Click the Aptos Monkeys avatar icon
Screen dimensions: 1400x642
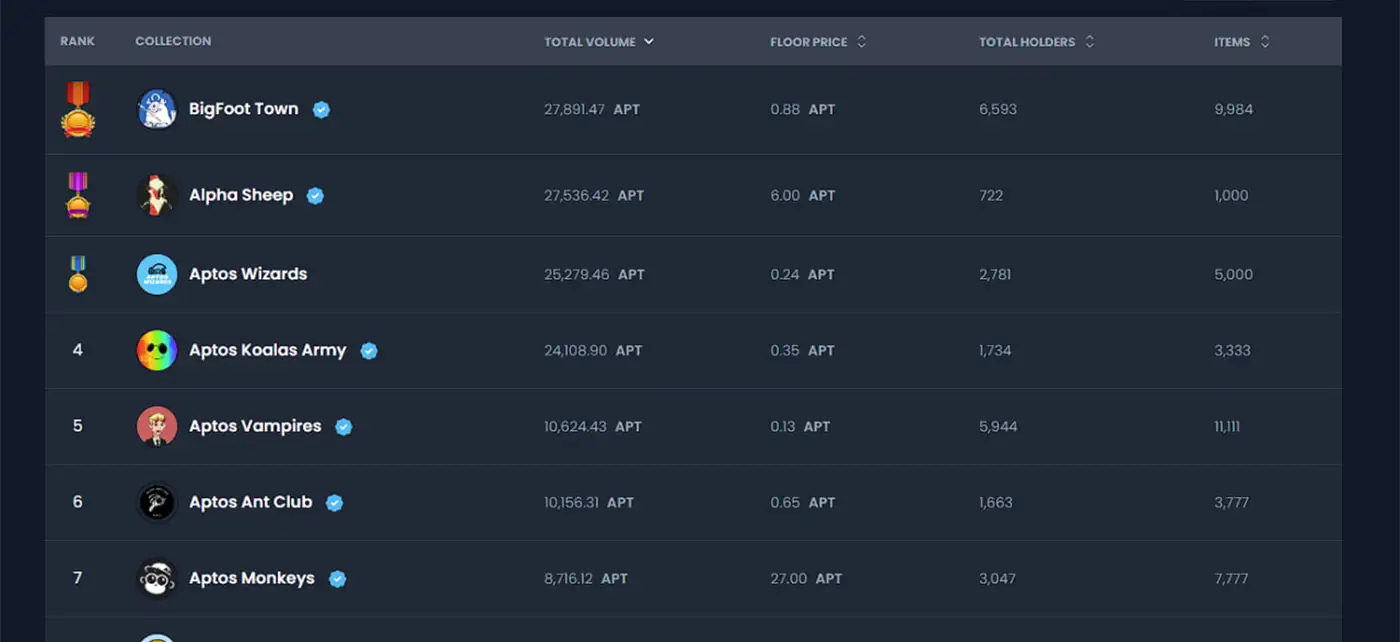coord(157,578)
